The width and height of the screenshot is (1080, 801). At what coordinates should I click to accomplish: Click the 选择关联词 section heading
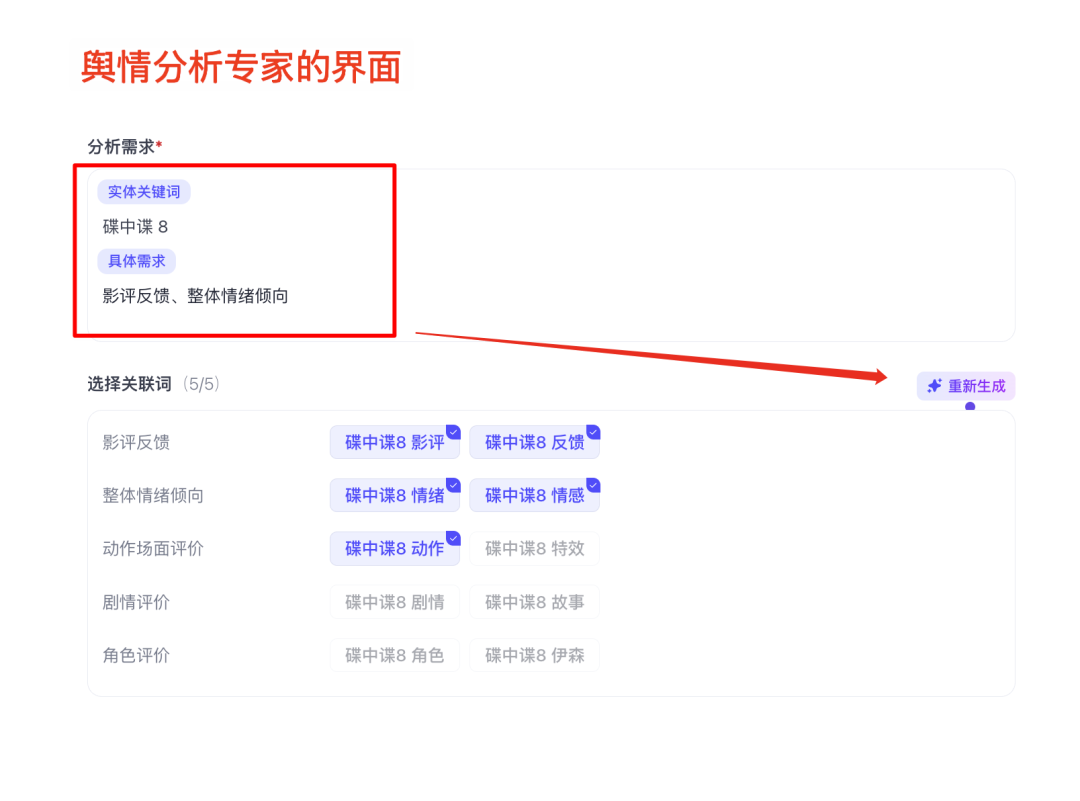pyautogui.click(x=129, y=384)
